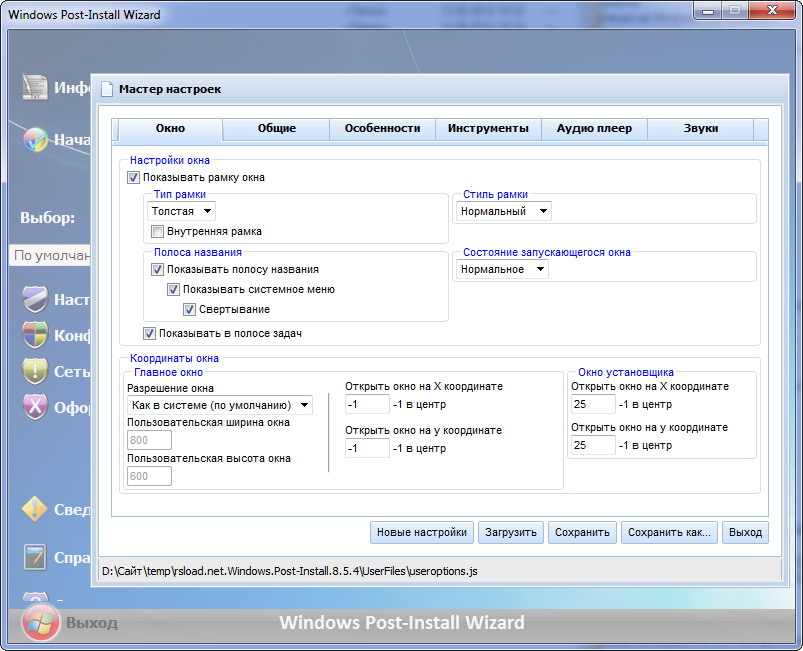Open the Стиль рамки dropdown

click(506, 211)
